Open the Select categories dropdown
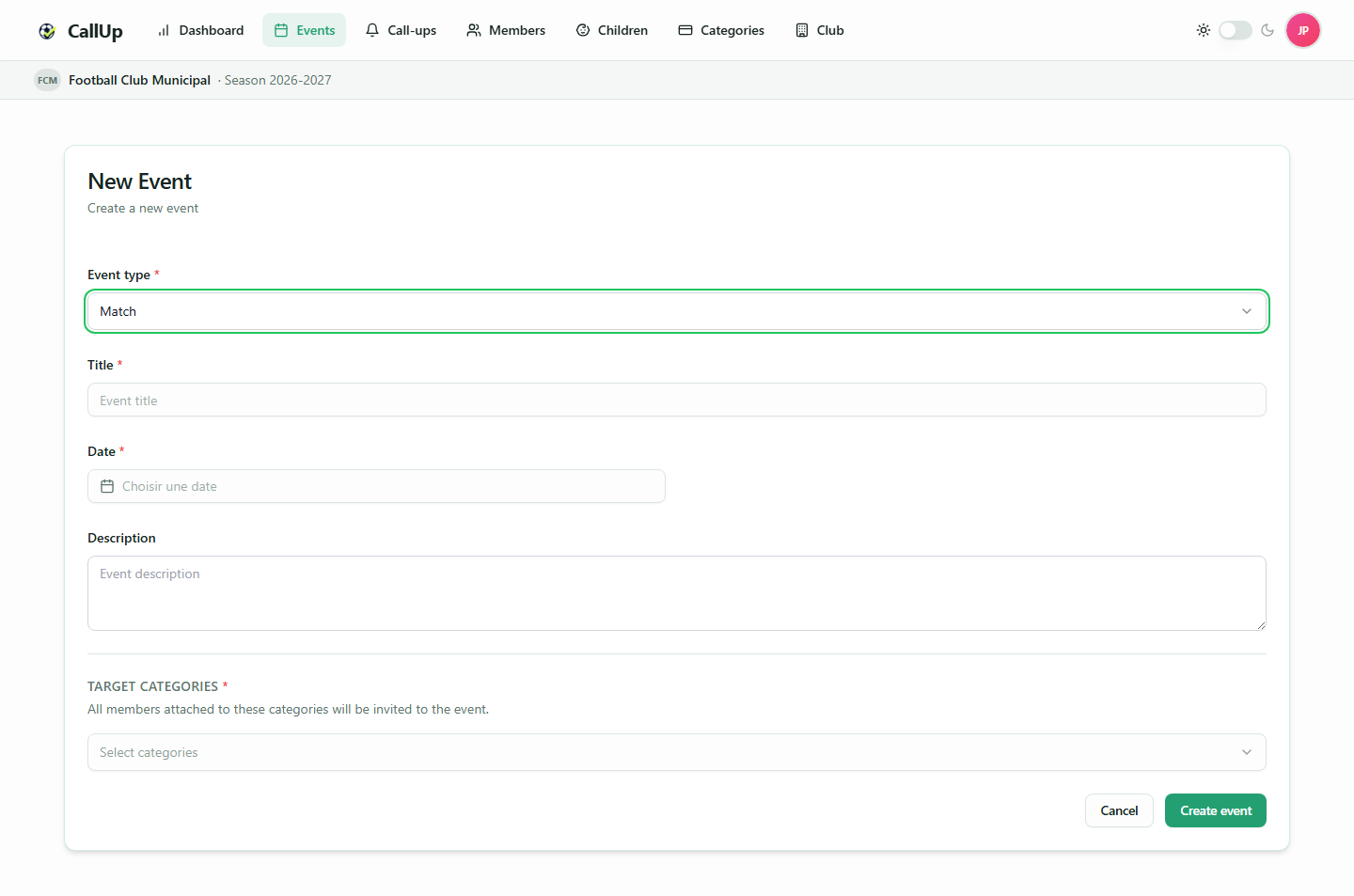This screenshot has height=896, width=1354. (677, 752)
